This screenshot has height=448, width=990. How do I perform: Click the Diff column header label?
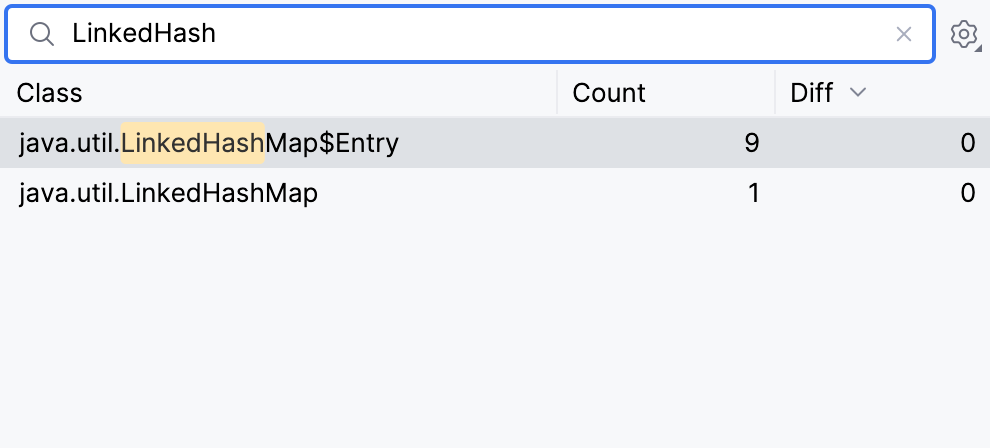[811, 93]
